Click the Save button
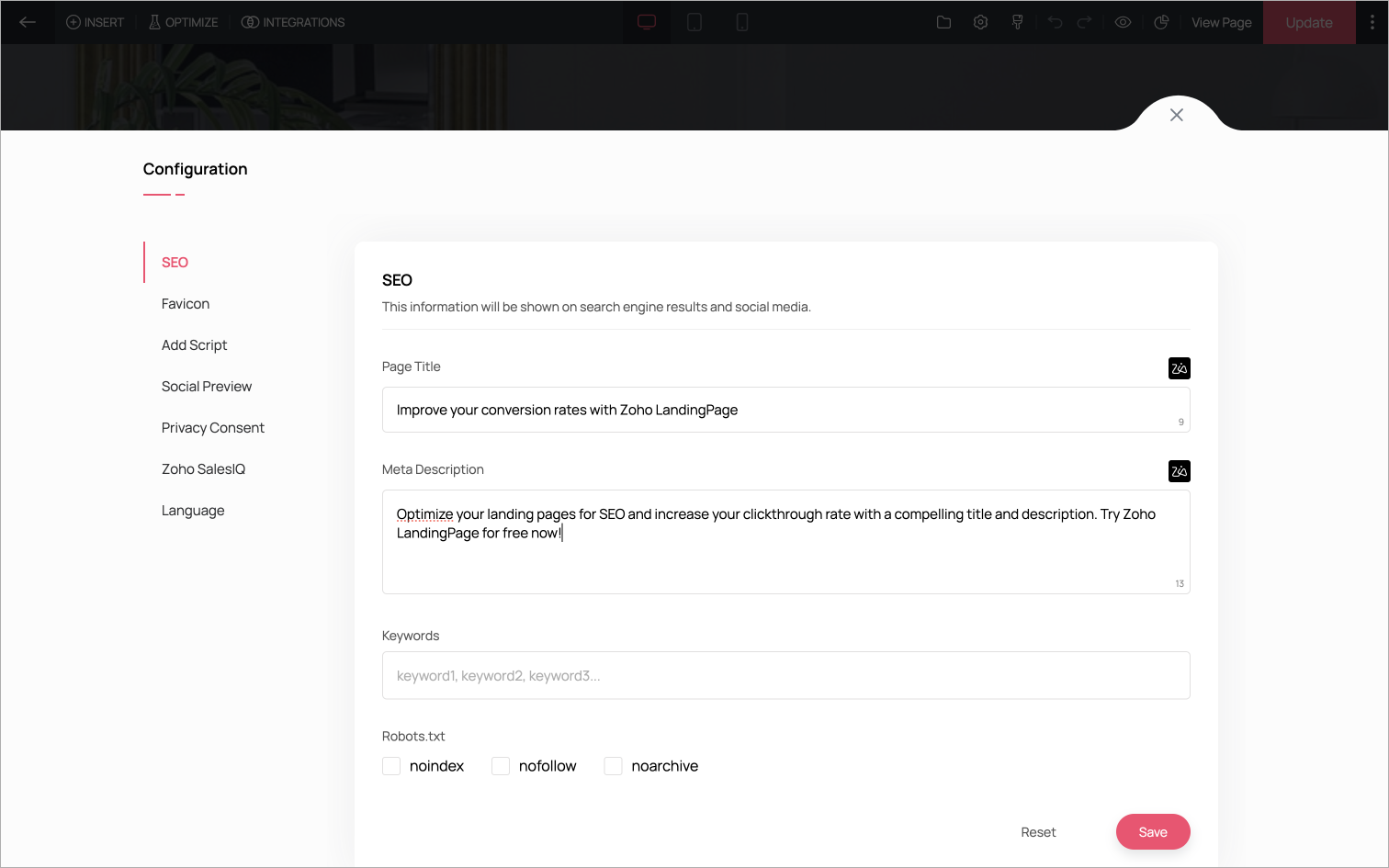This screenshot has width=1389, height=868. tap(1153, 832)
